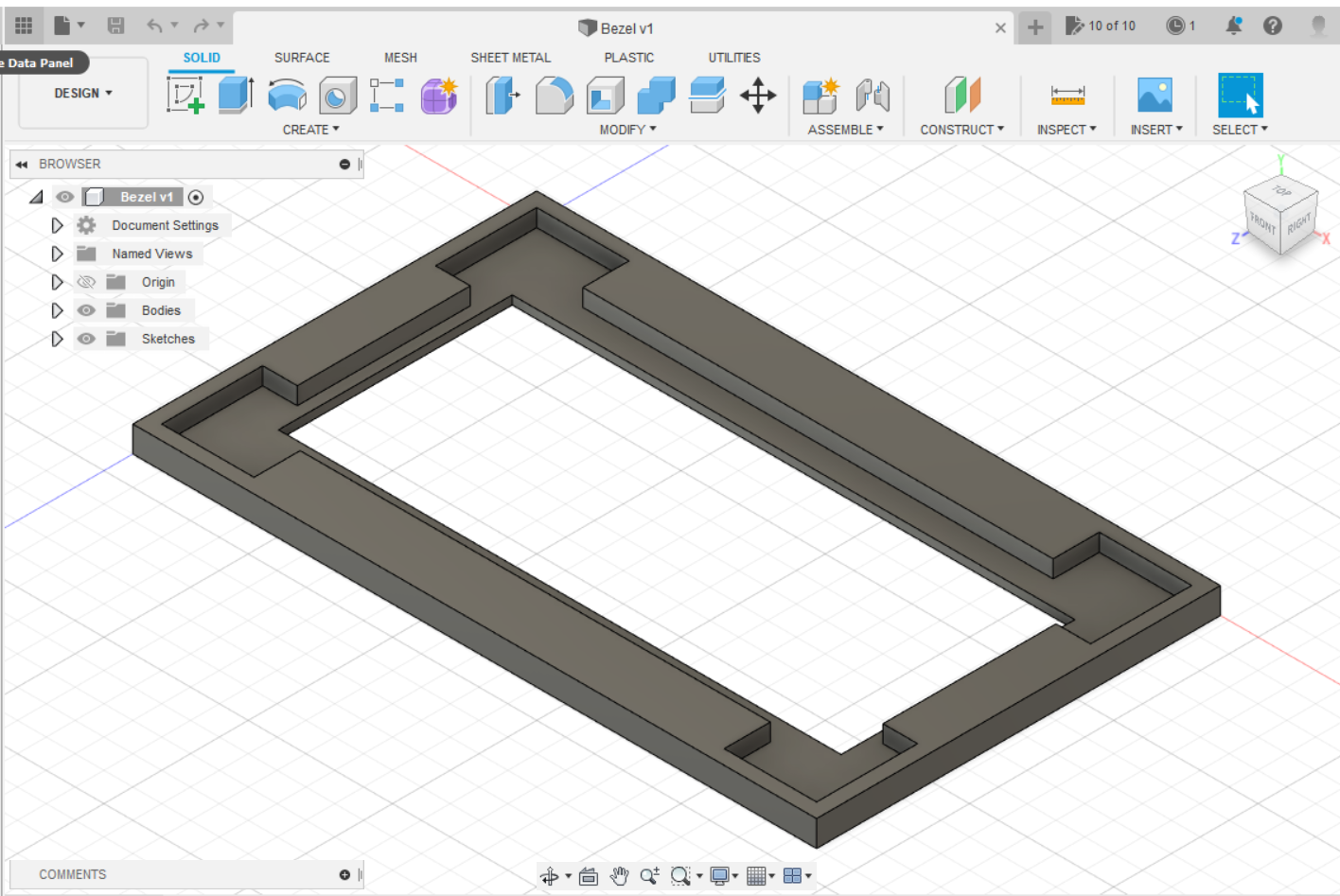Open the DESIGN workspace dropdown

click(x=83, y=93)
